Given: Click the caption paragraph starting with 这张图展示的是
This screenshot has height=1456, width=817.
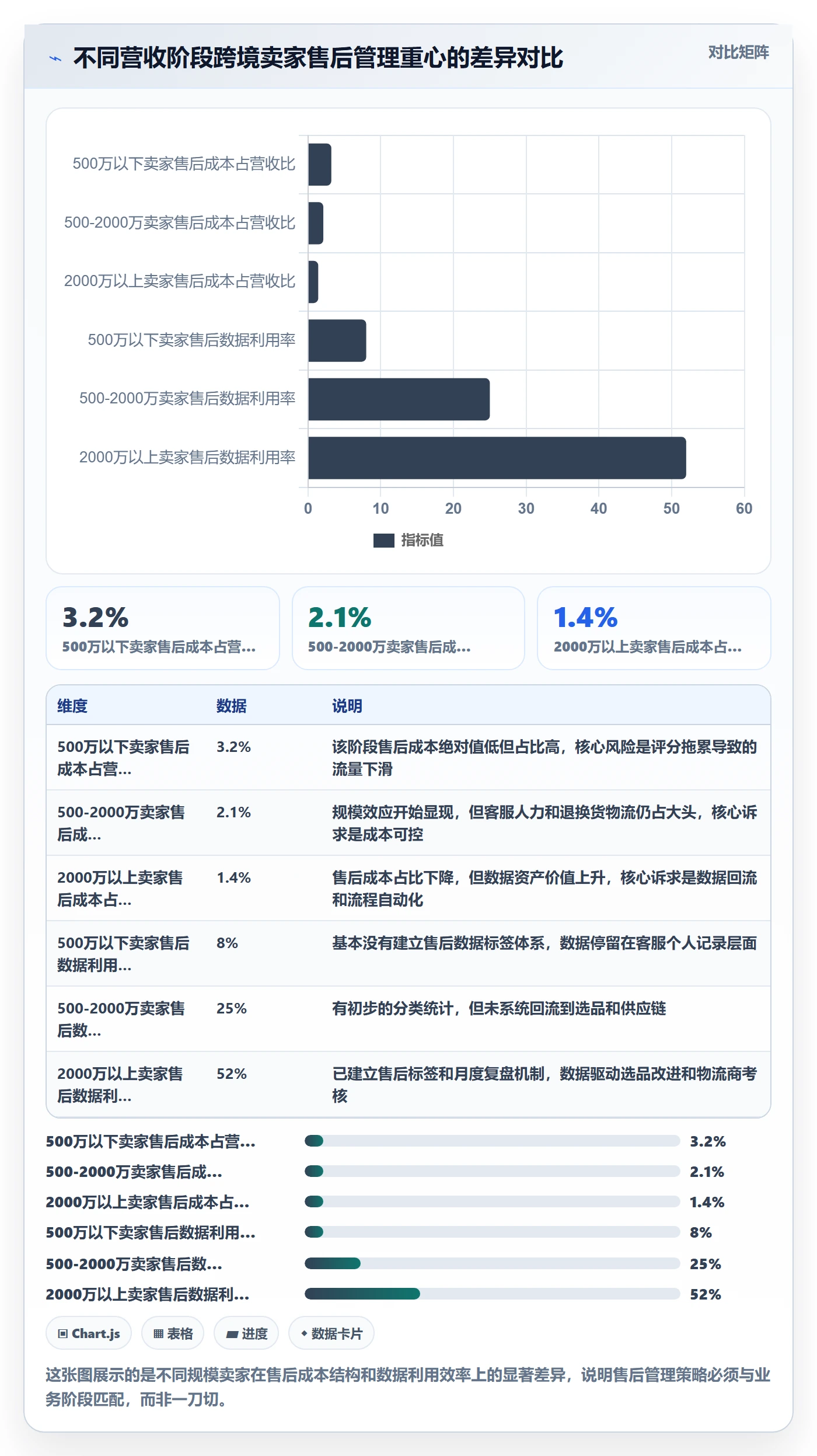Looking at the screenshot, I should coord(408,1387).
